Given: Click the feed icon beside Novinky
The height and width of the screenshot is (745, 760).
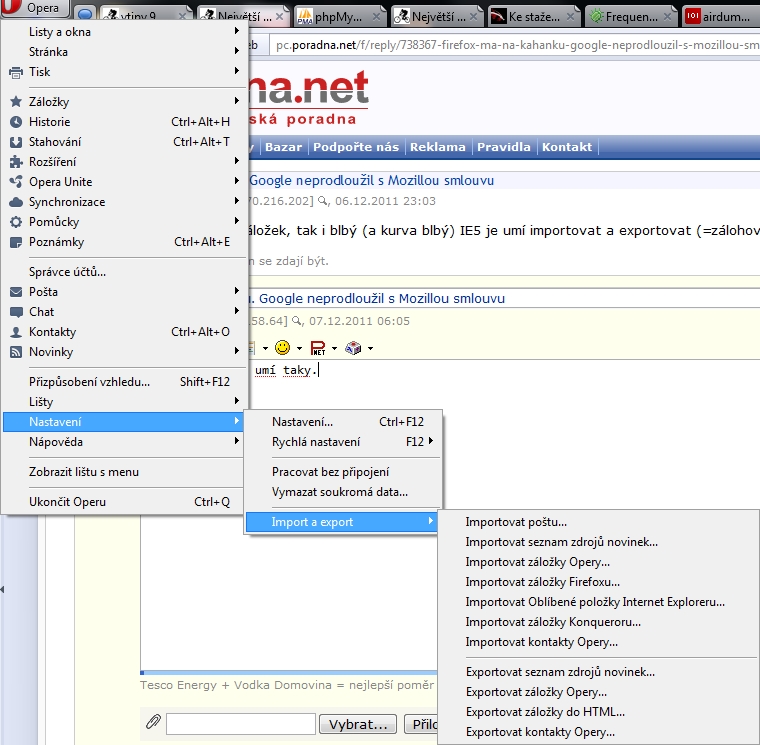Looking at the screenshot, I should point(16,352).
